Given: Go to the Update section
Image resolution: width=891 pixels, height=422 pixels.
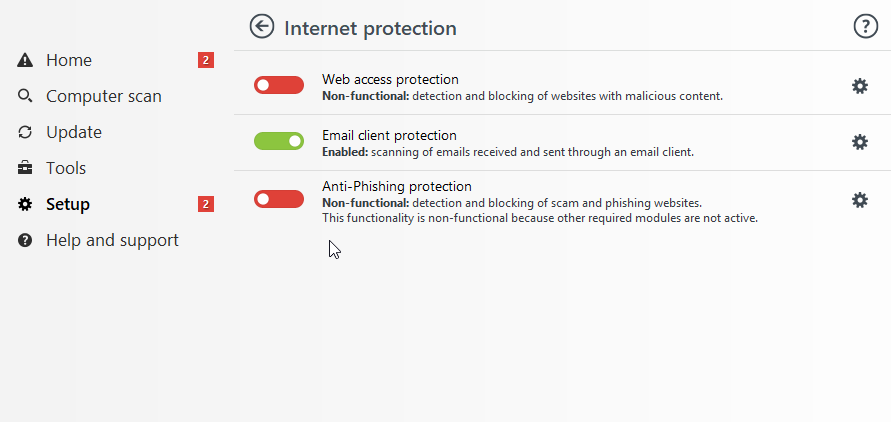Looking at the screenshot, I should coord(74,132).
